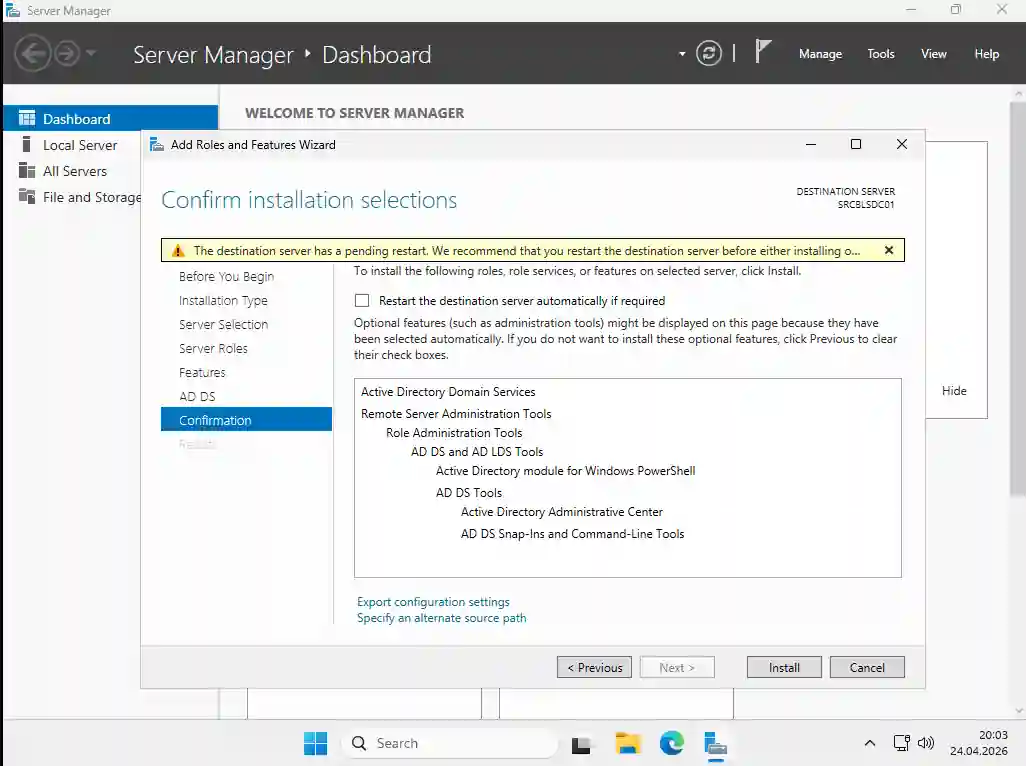Open the Windows Start button
1026x766 pixels.
pyautogui.click(x=315, y=743)
